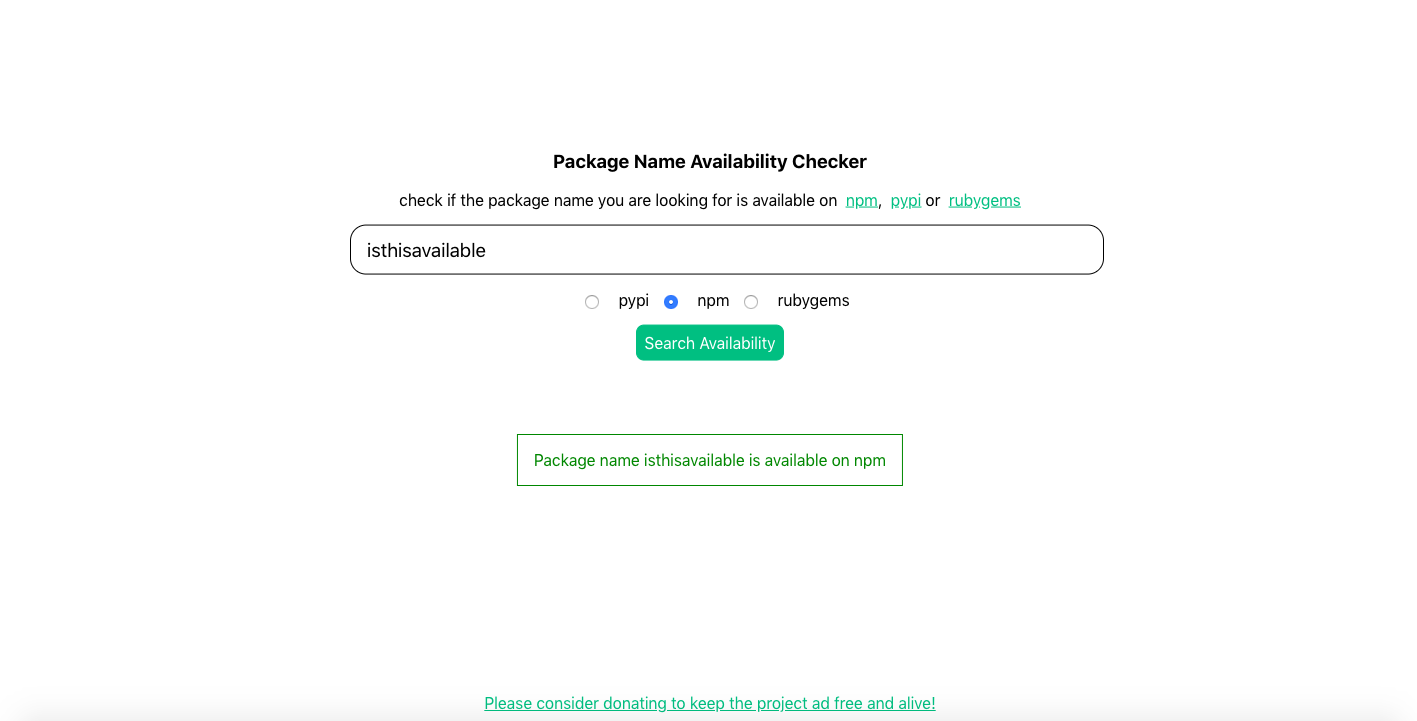Visit the pypi link
The height and width of the screenshot is (721, 1417).
coord(905,200)
